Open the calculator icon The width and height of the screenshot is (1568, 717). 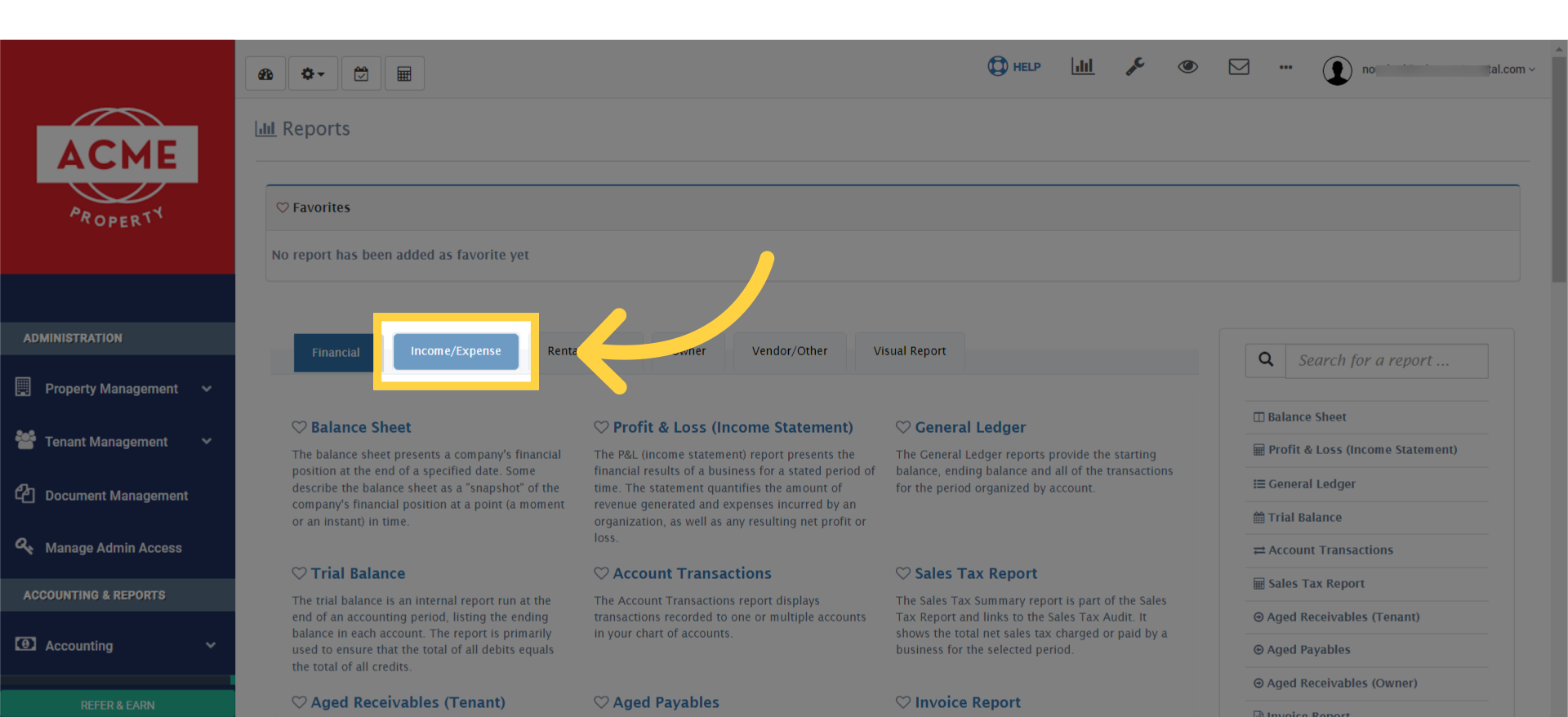[x=404, y=74]
